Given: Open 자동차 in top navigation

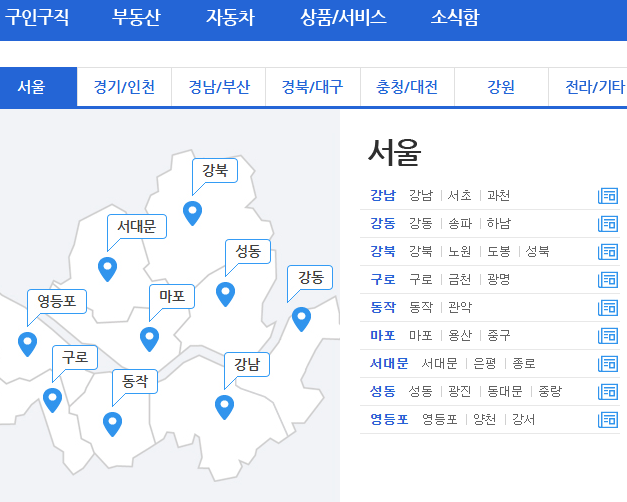Looking at the screenshot, I should click(230, 18).
